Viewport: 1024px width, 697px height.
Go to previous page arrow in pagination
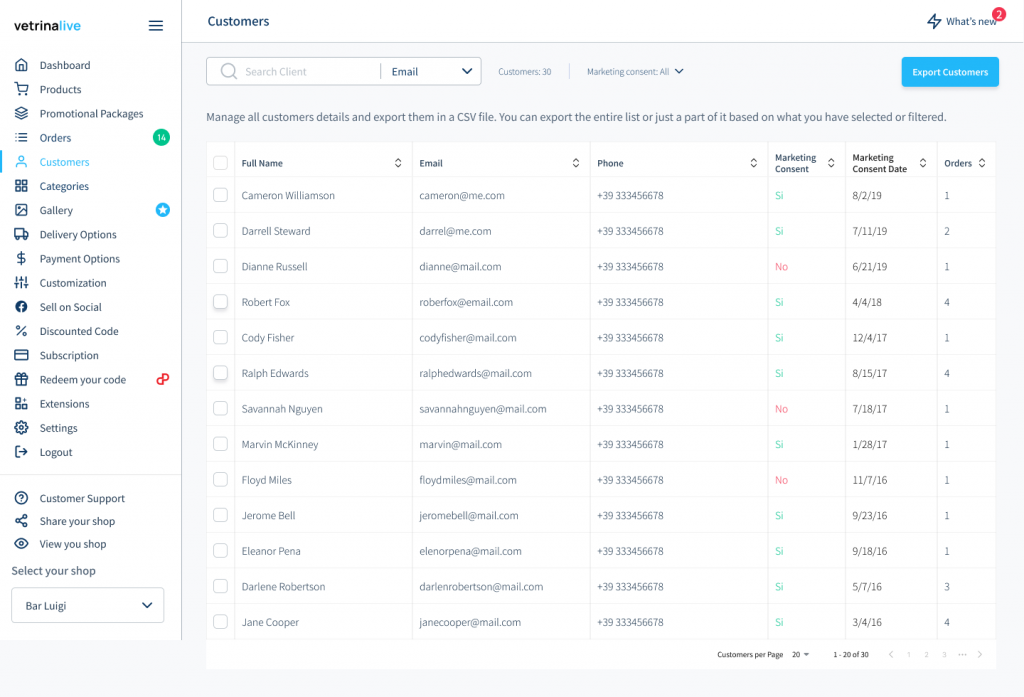click(x=891, y=655)
